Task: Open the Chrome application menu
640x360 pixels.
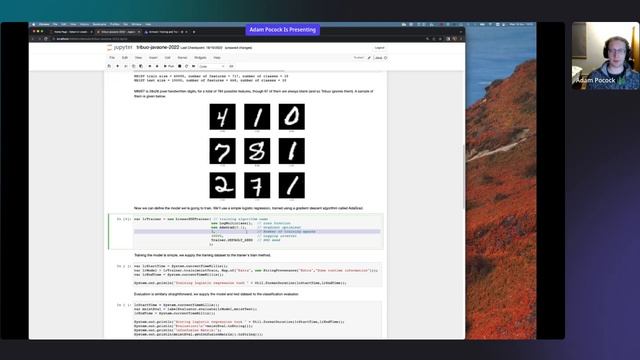Action: [x=44, y=24]
